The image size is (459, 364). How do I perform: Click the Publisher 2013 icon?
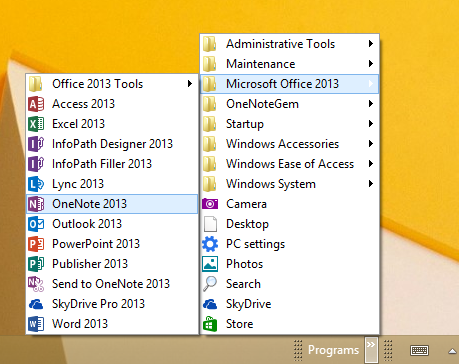(36, 264)
